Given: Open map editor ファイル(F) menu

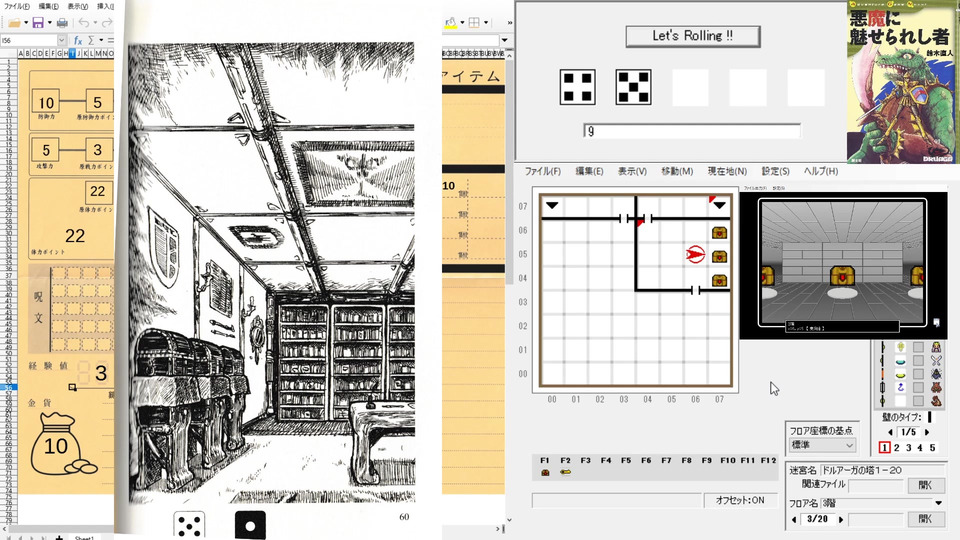Looking at the screenshot, I should [542, 171].
